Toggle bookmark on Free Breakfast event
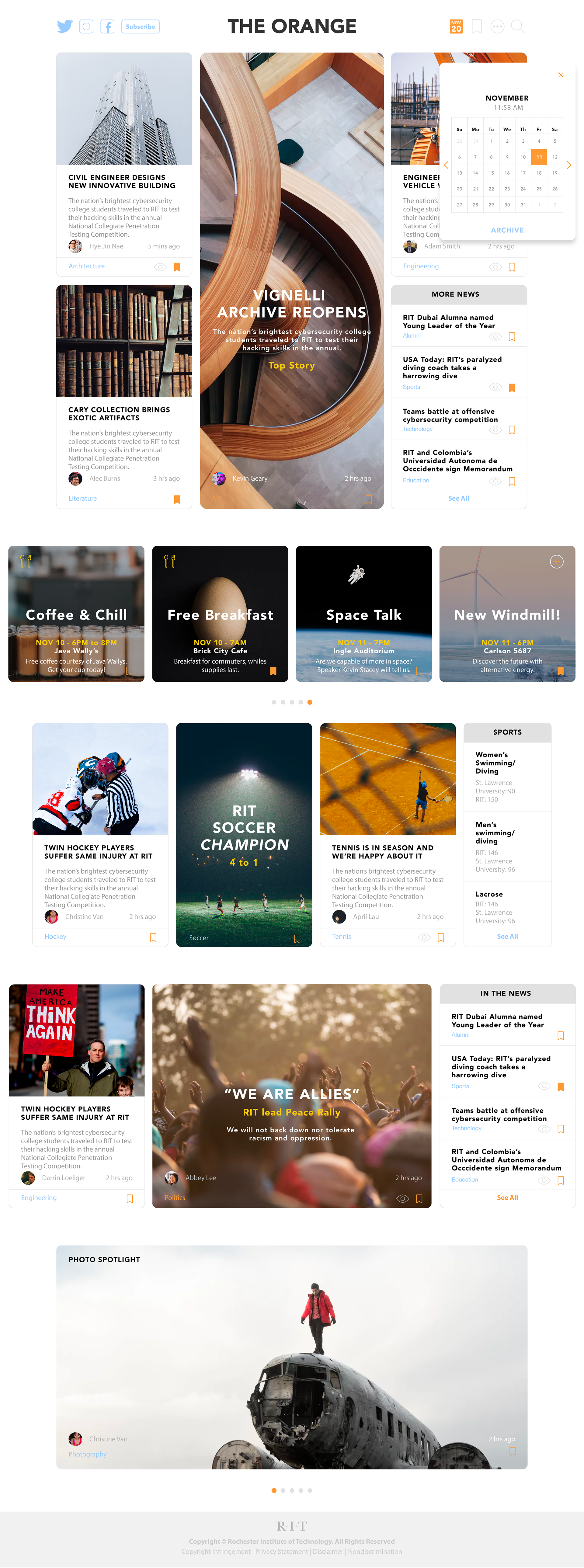 (x=273, y=671)
